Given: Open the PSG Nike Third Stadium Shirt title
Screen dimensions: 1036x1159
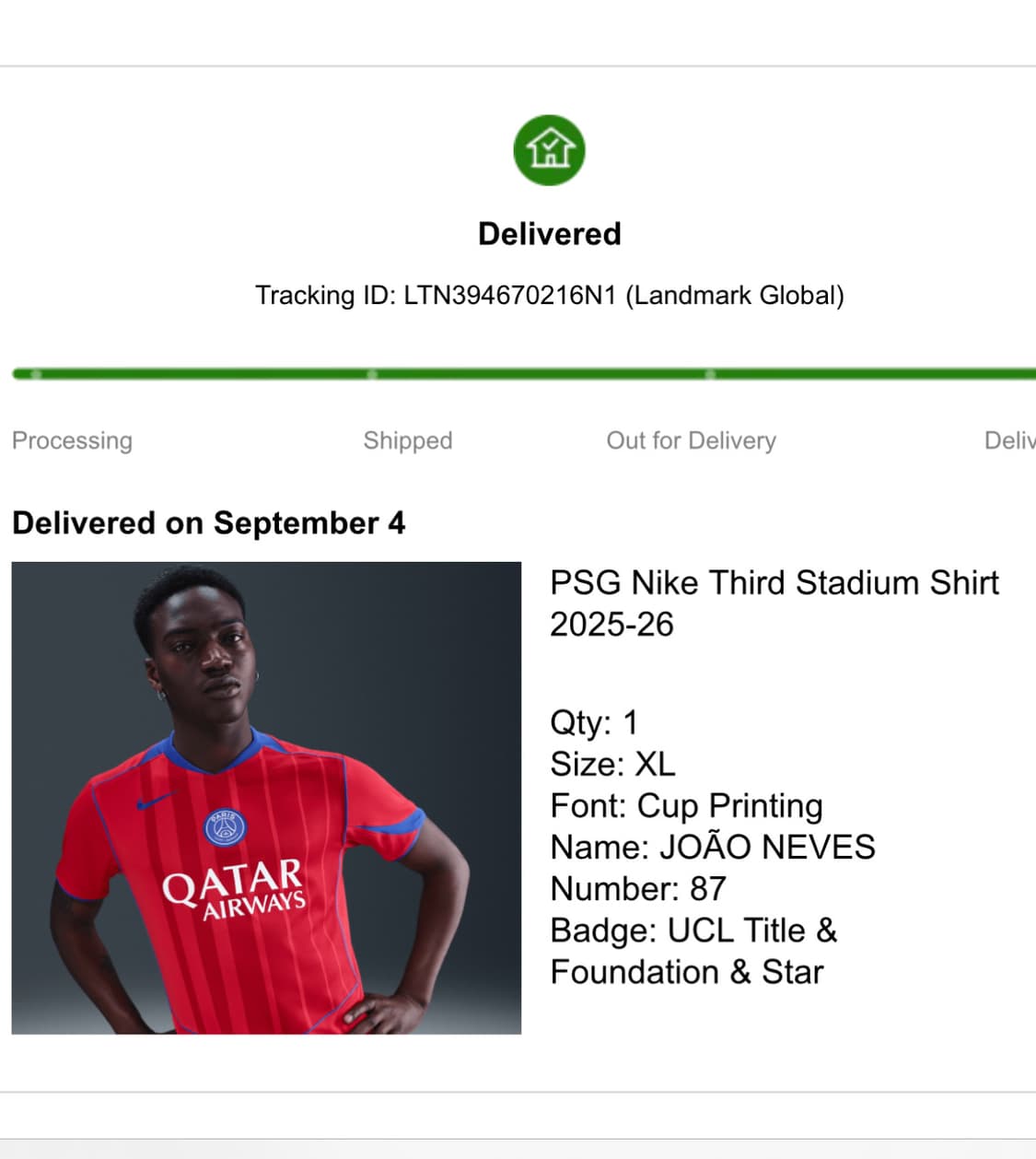Looking at the screenshot, I should (774, 603).
